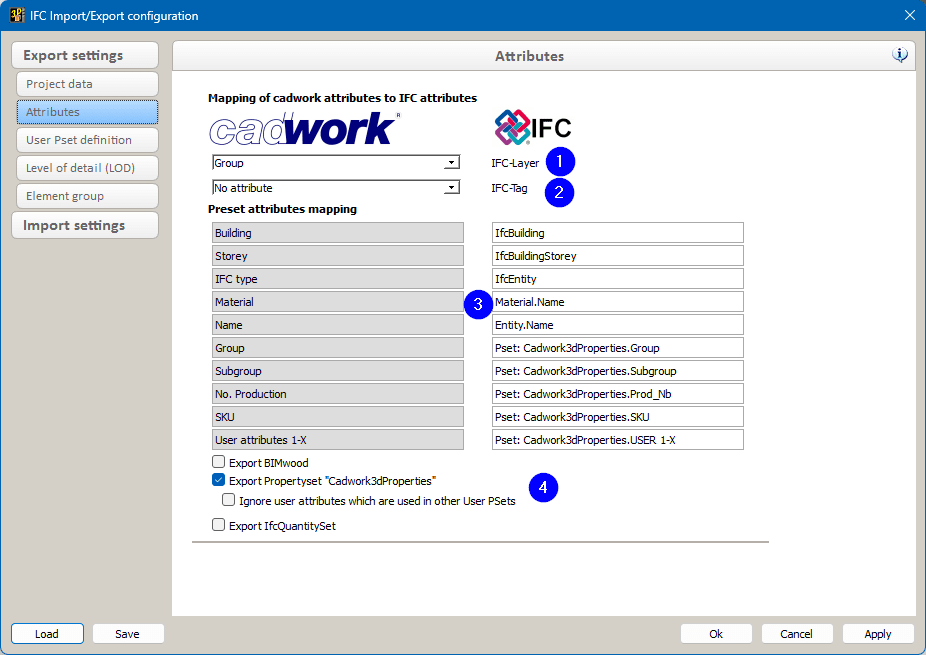Click blue marker number 2
The image size is (926, 655).
559,191
